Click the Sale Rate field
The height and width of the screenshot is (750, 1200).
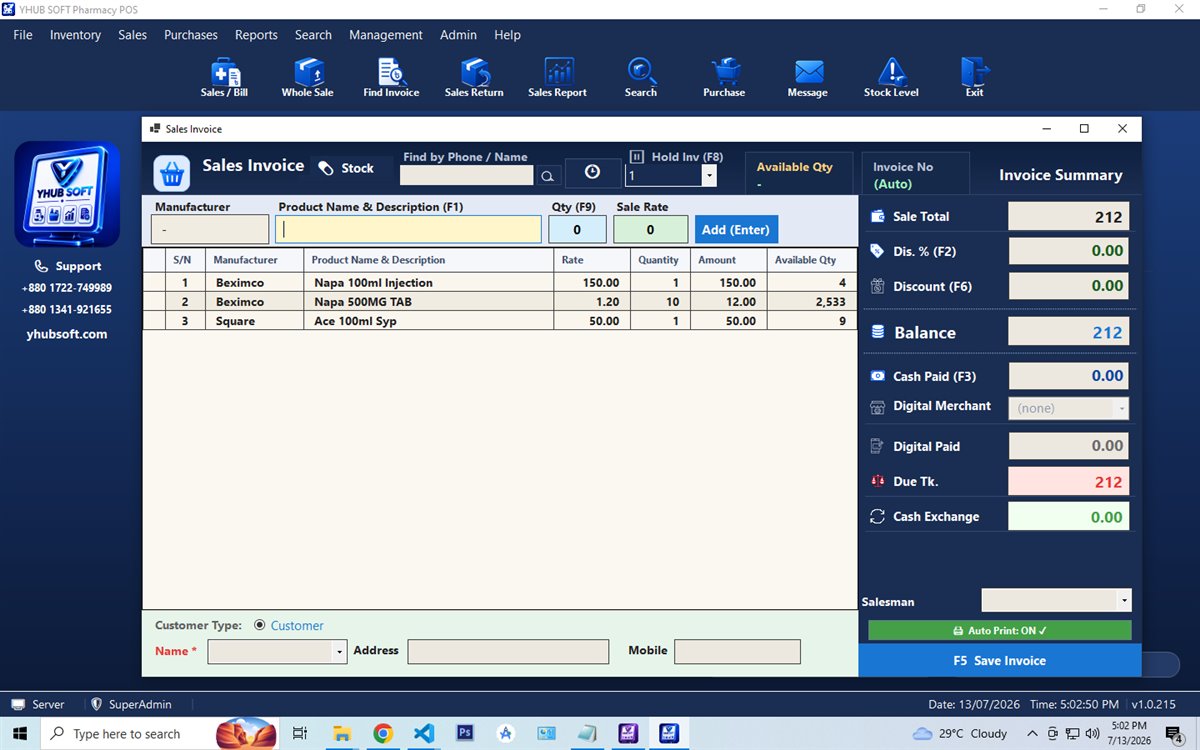point(650,229)
